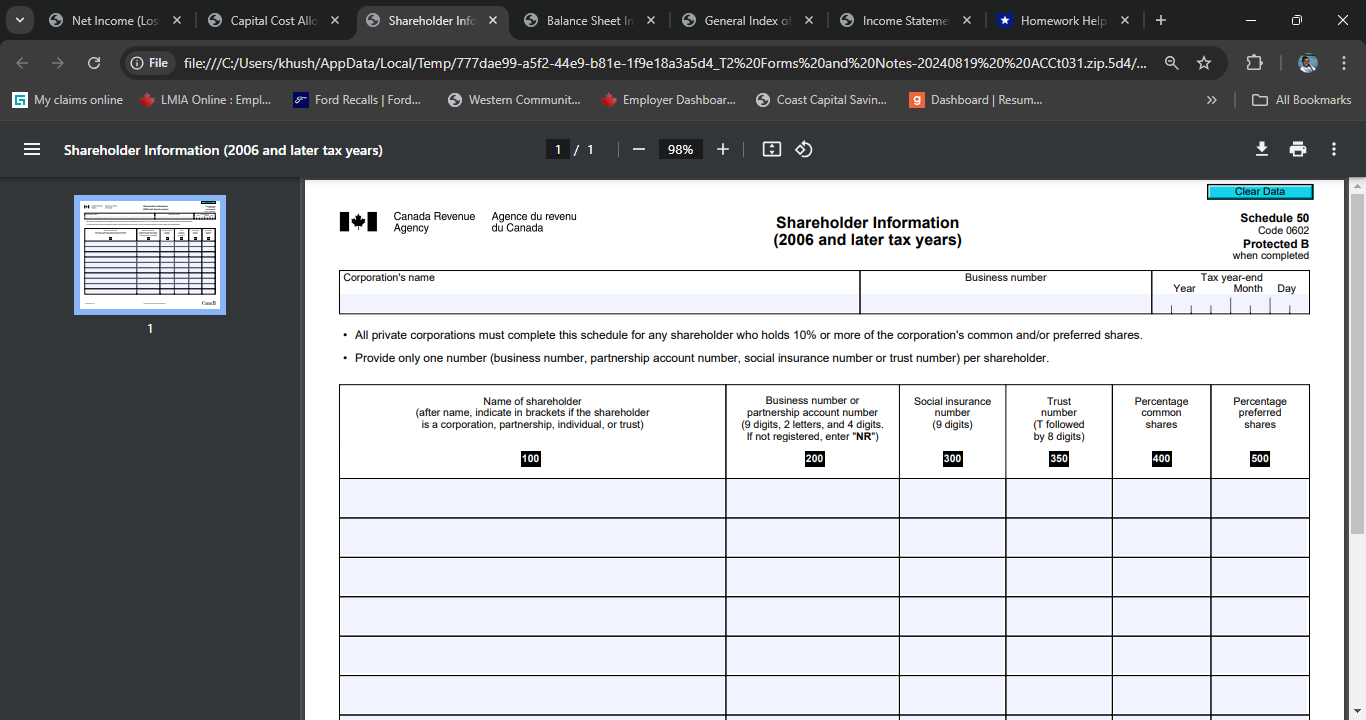Viewport: 1366px width, 720px height.
Task: Open the tab search dropdown arrow
Action: click(20, 20)
